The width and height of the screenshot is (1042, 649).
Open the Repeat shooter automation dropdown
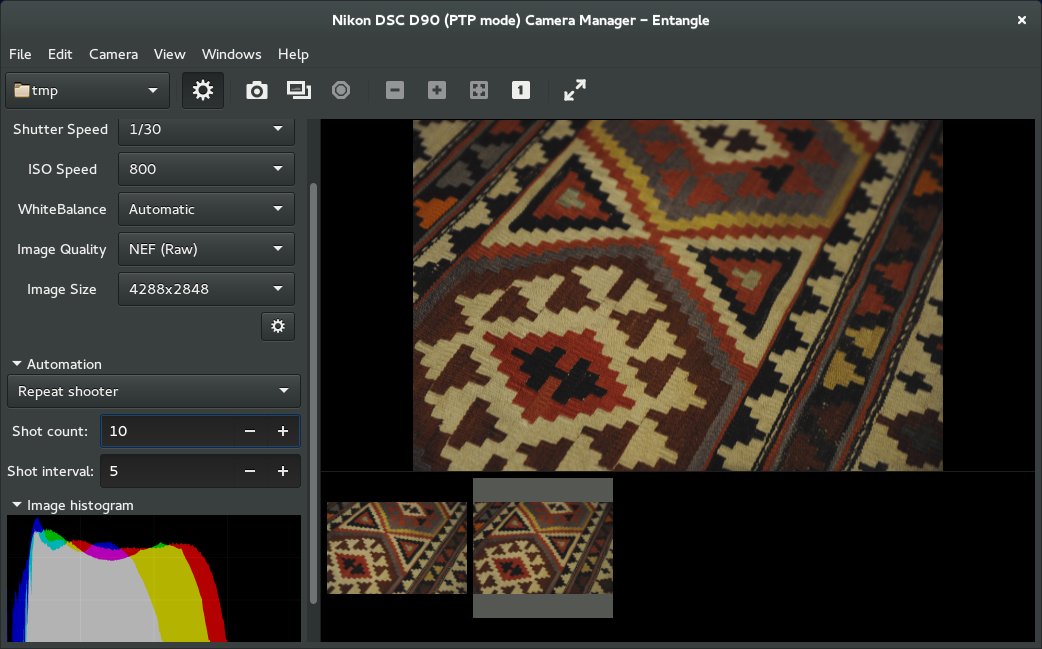154,391
